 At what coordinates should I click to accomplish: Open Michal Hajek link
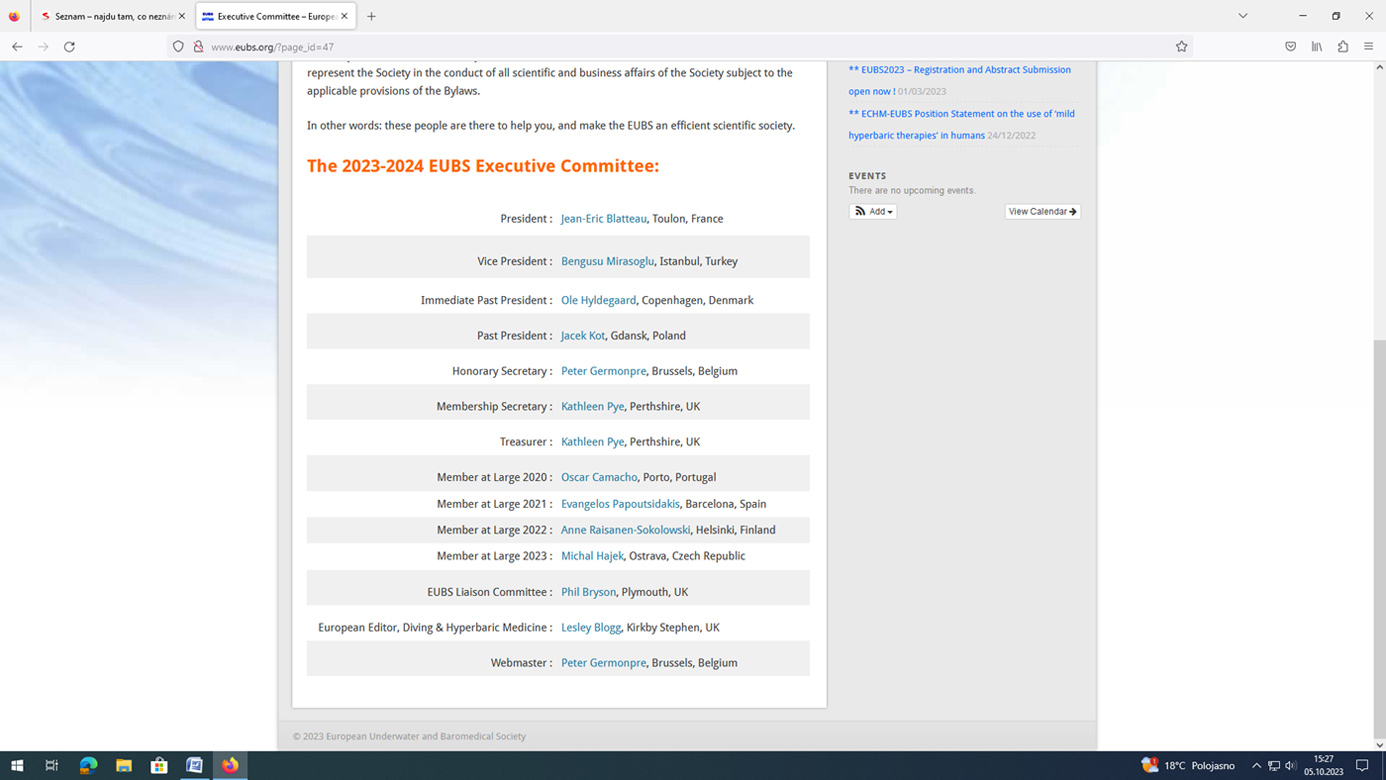[x=592, y=556]
